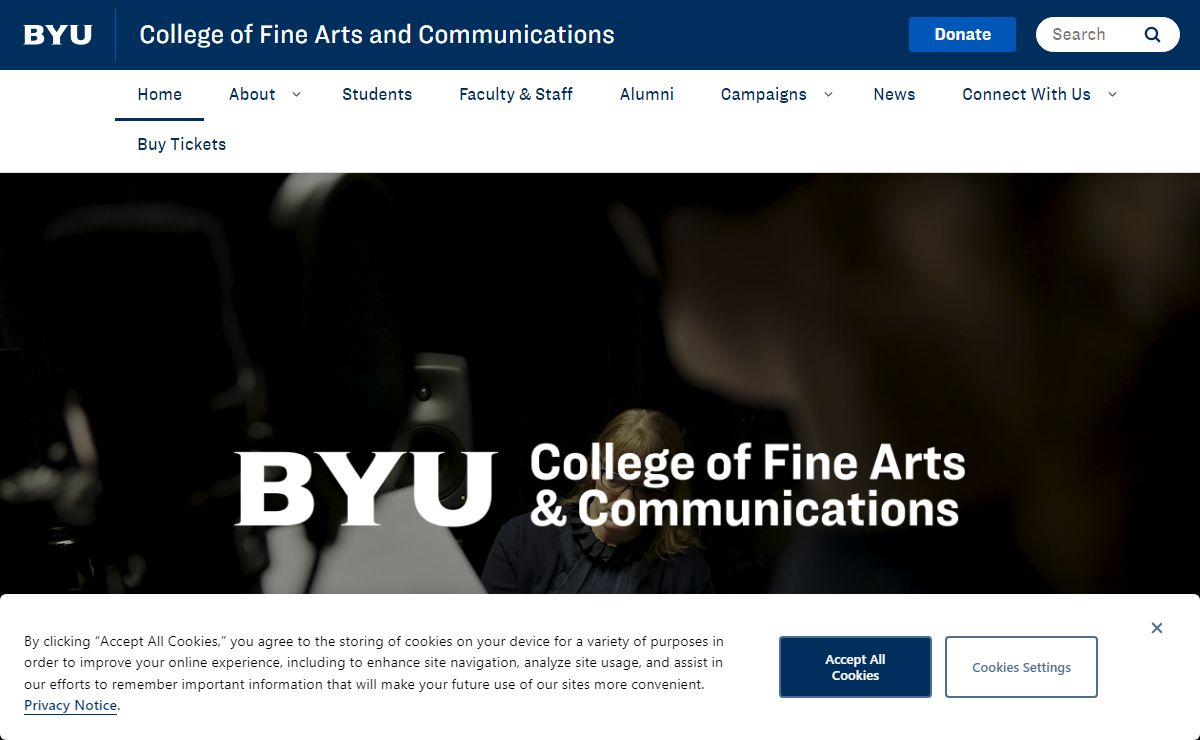Open the Alumni menu item

[x=647, y=94]
